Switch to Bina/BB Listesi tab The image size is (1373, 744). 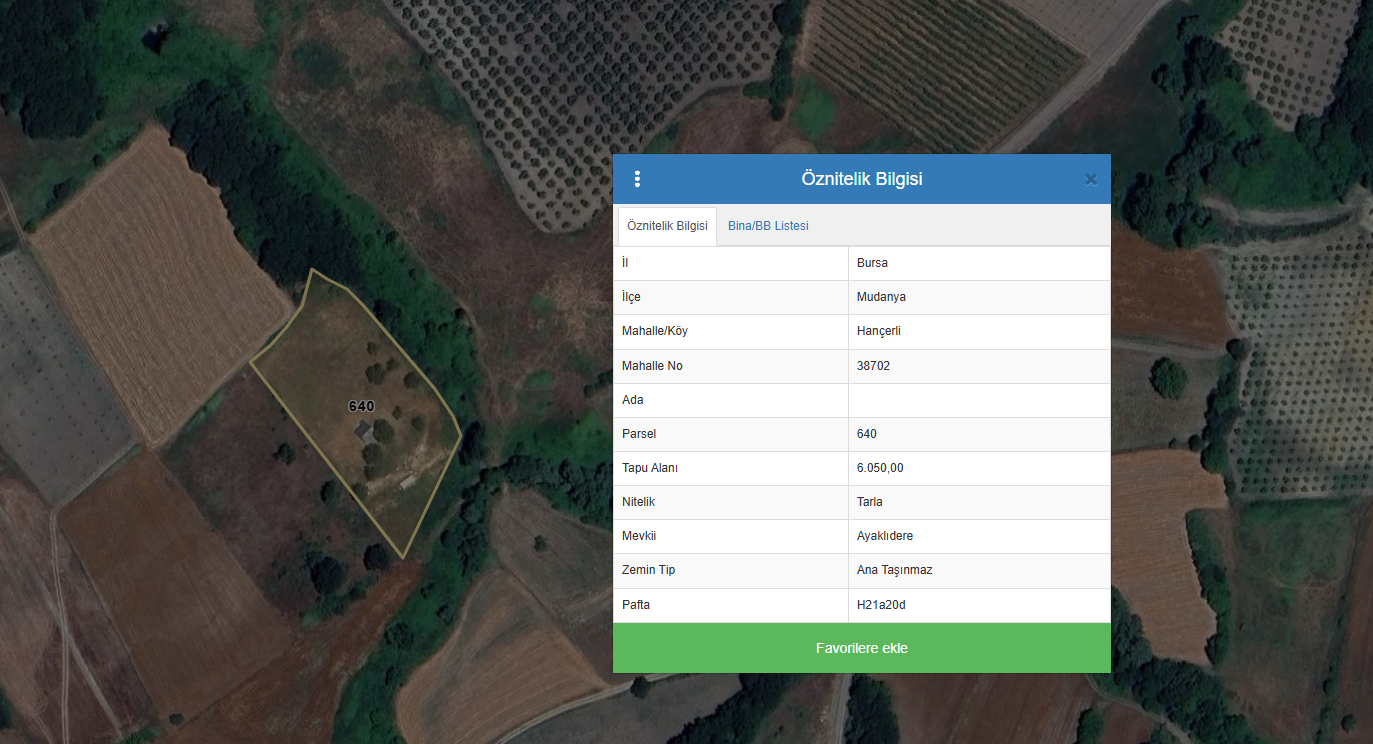click(768, 226)
